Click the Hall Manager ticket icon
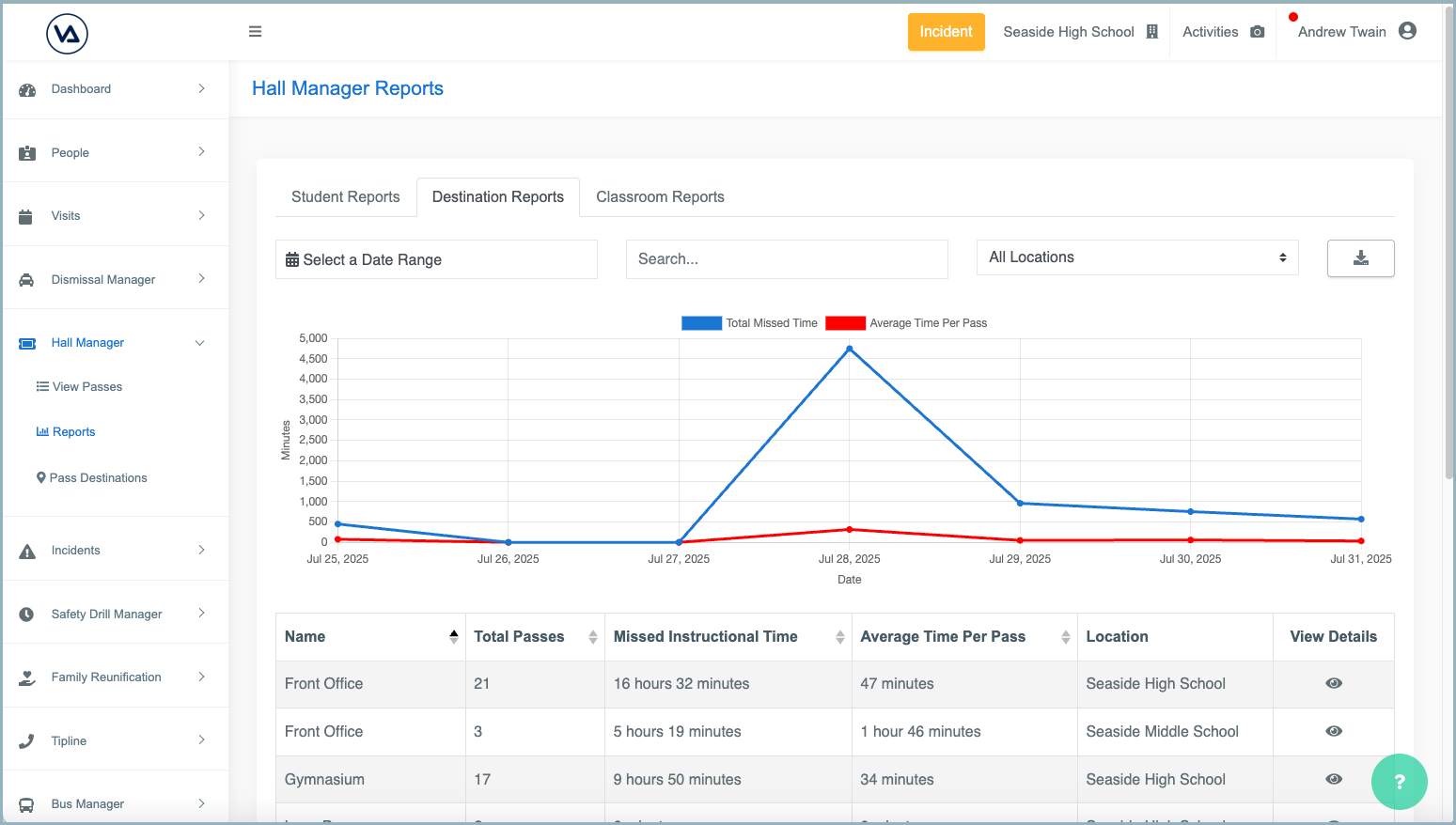This screenshot has width=1456, height=825. [x=27, y=343]
